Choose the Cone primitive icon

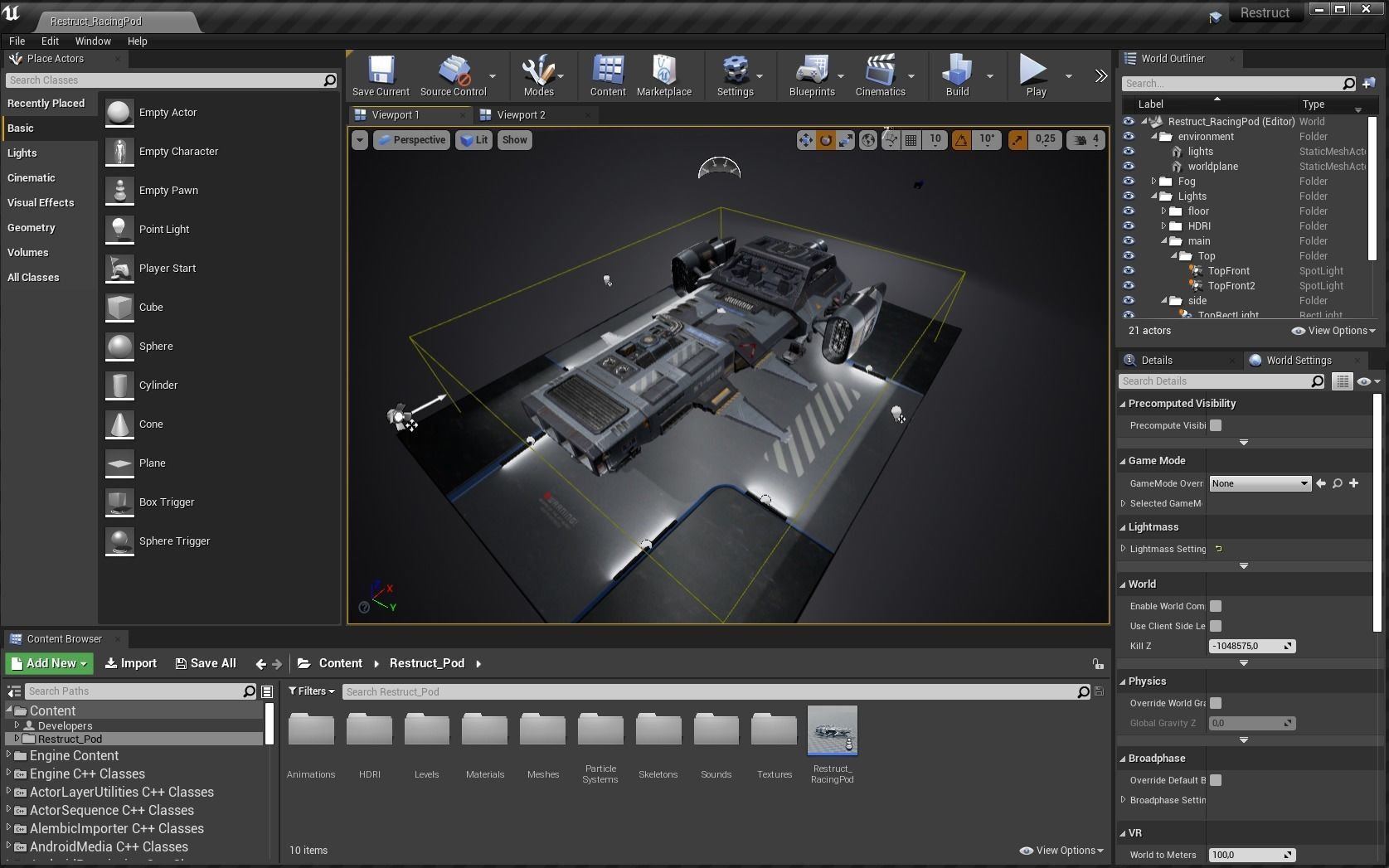(119, 424)
